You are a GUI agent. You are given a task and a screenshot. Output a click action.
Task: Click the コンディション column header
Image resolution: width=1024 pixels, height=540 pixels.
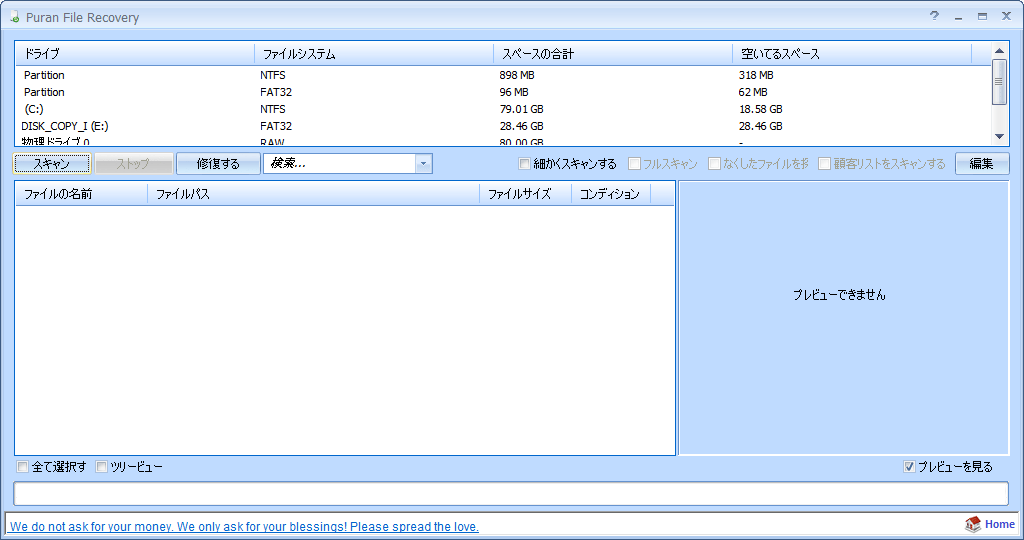point(610,194)
